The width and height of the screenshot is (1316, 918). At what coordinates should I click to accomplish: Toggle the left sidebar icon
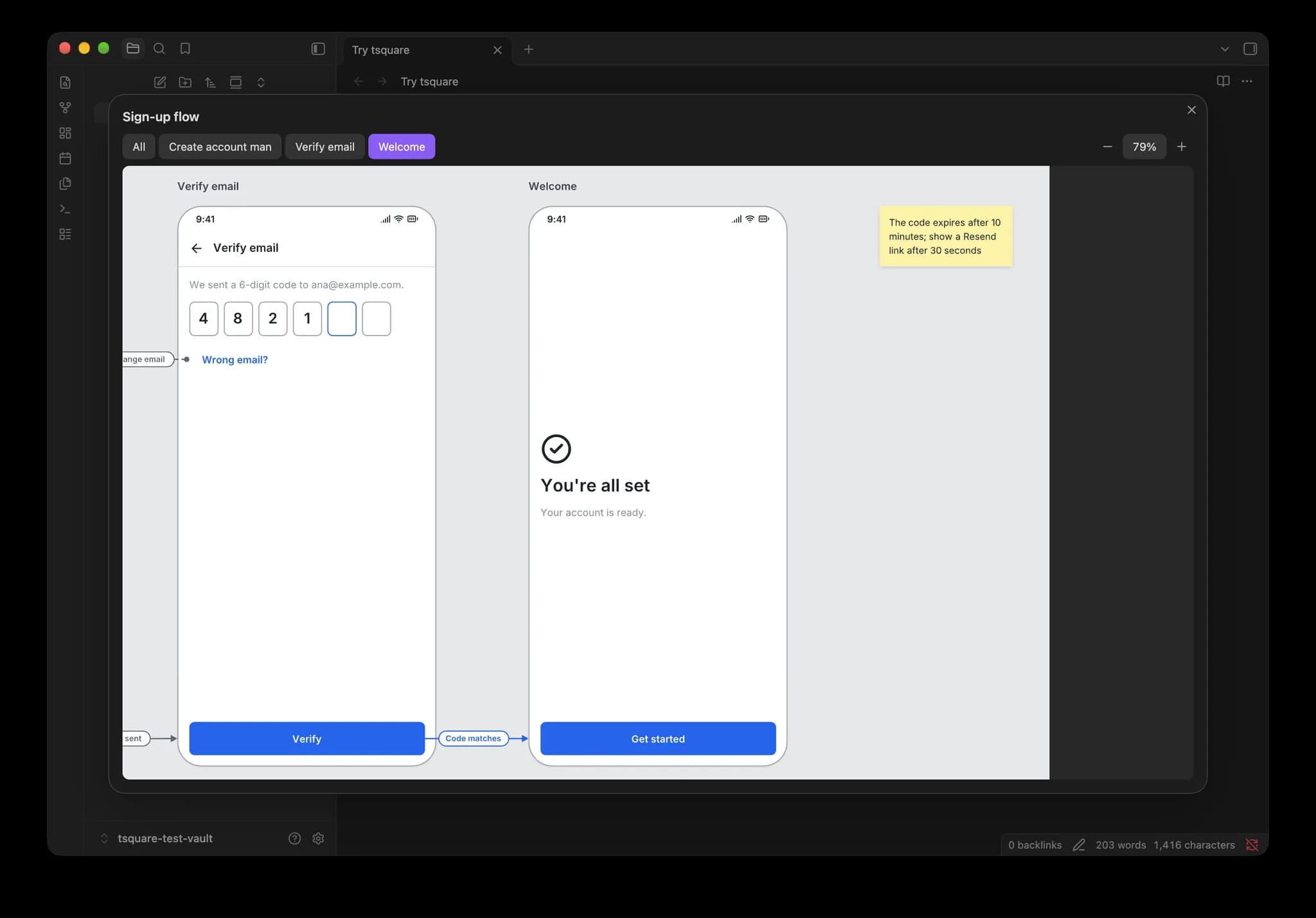coord(318,49)
